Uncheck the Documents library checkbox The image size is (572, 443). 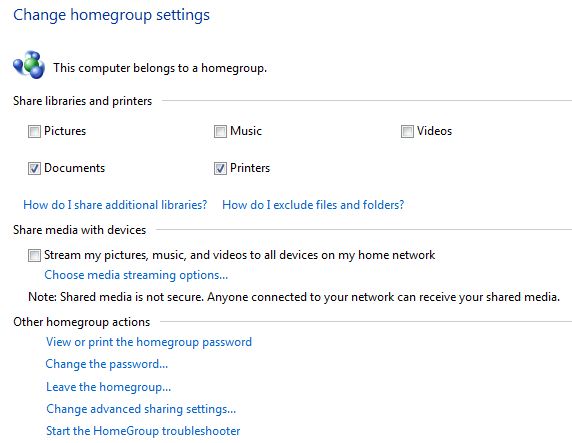pos(34,168)
